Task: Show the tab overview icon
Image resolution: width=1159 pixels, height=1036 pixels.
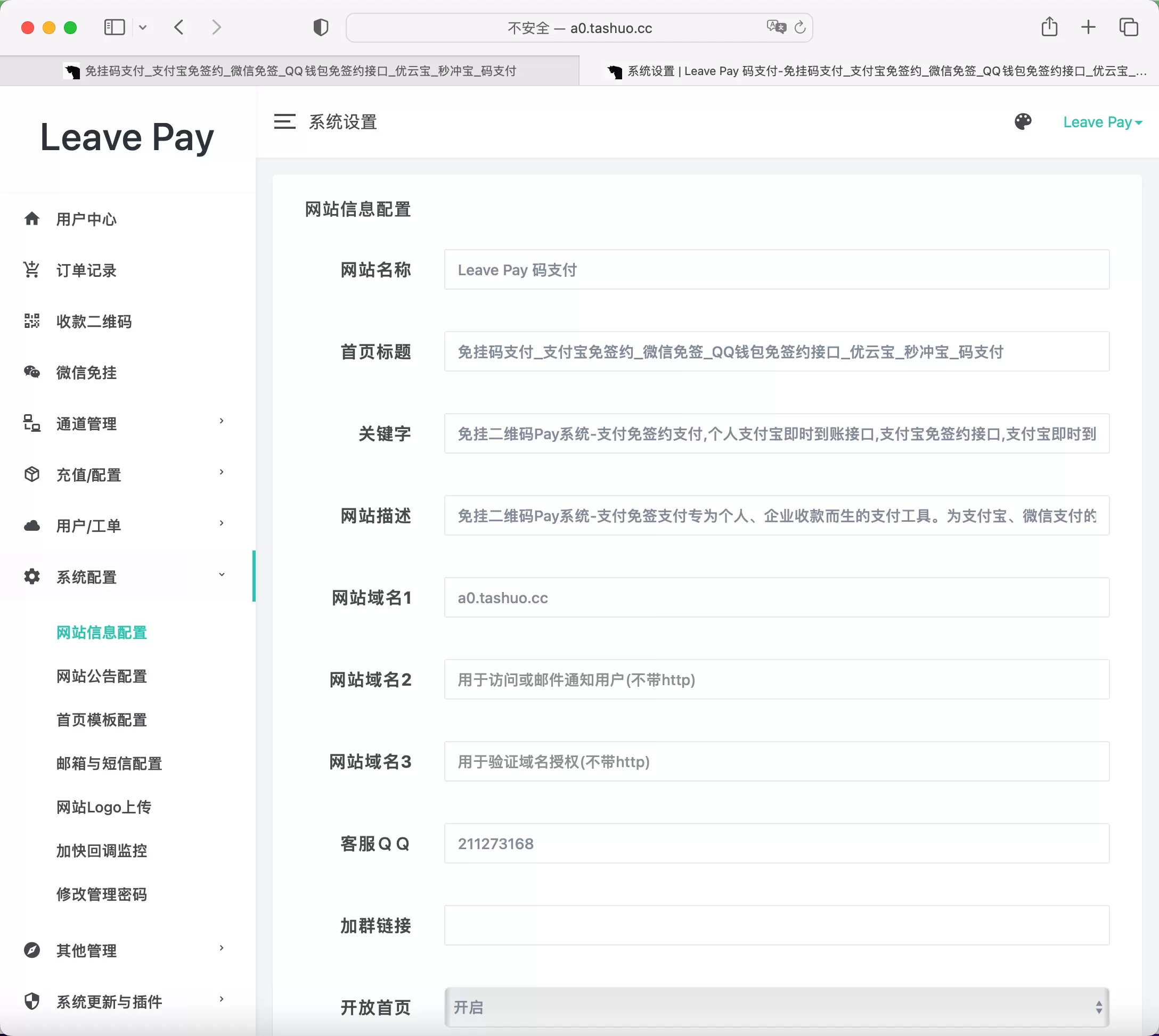Action: tap(1128, 27)
